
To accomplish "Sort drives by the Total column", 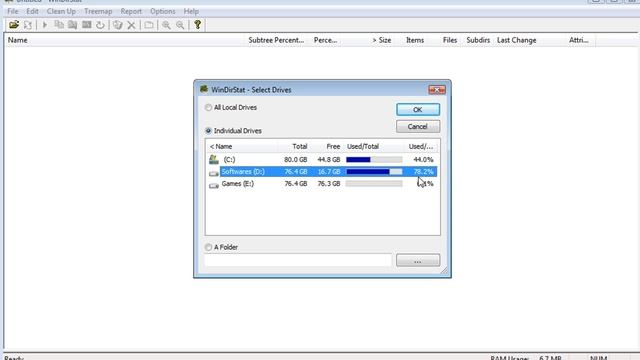I will (x=294, y=146).
